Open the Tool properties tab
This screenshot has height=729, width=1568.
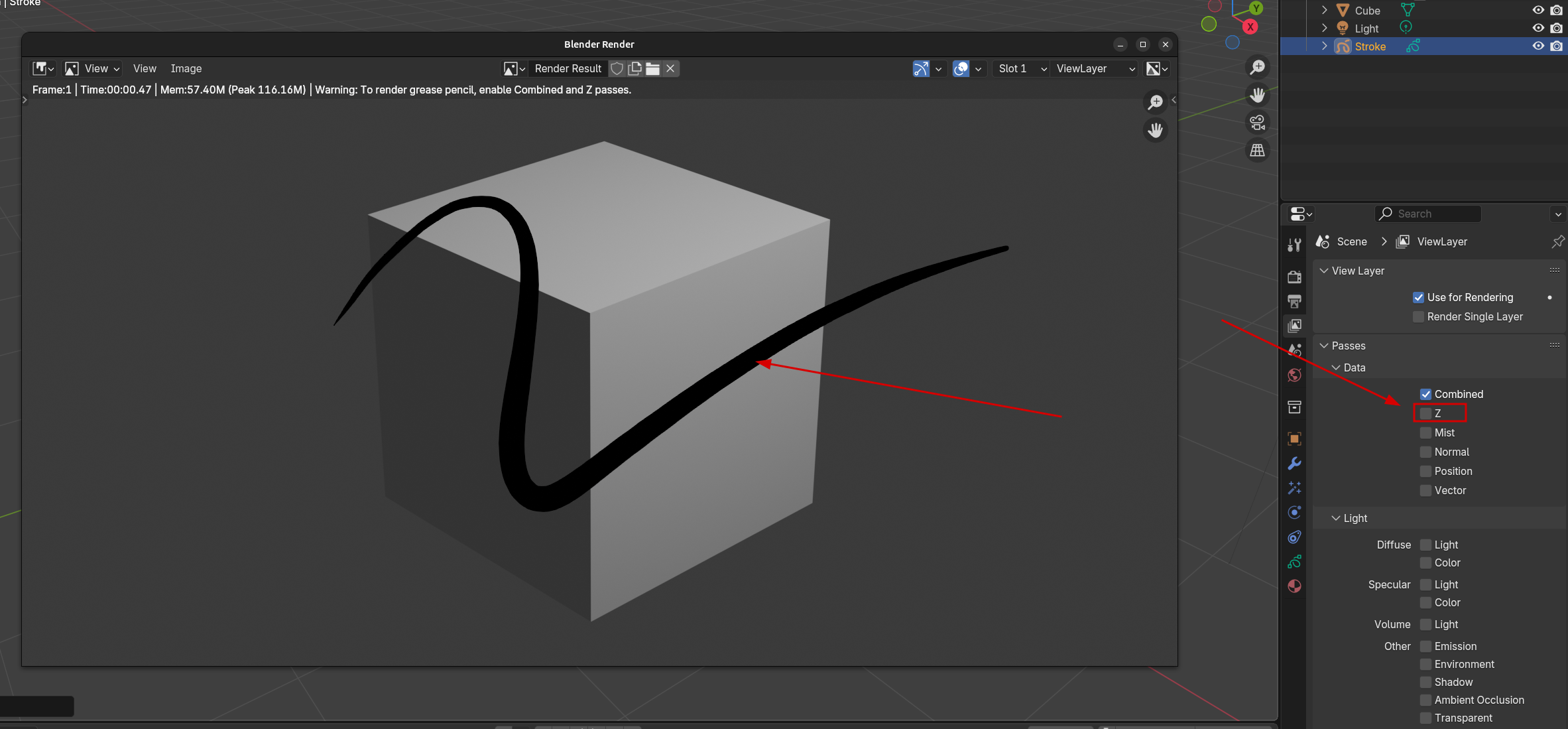pos(1294,245)
